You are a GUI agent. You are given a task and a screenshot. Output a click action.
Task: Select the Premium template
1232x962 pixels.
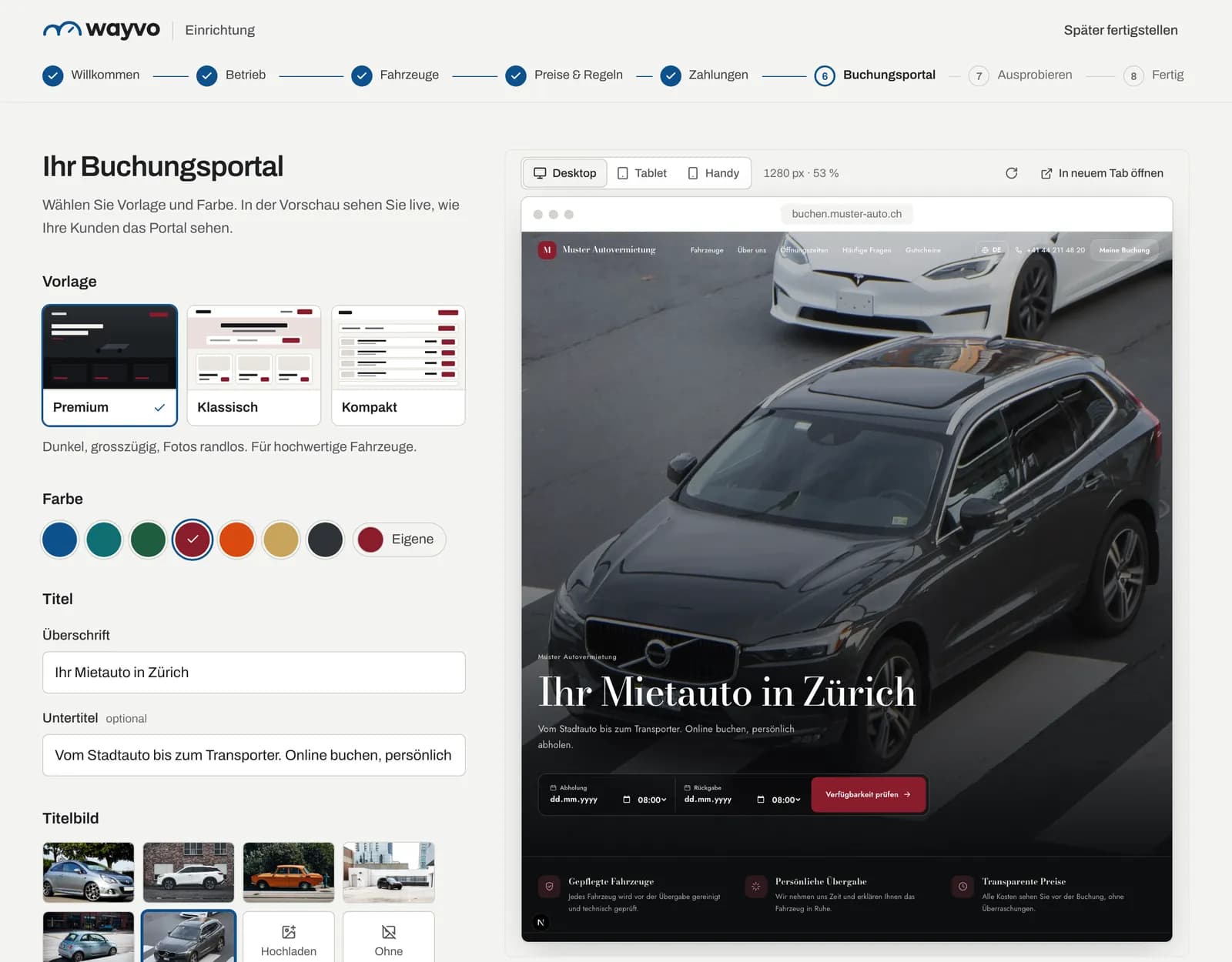click(109, 366)
